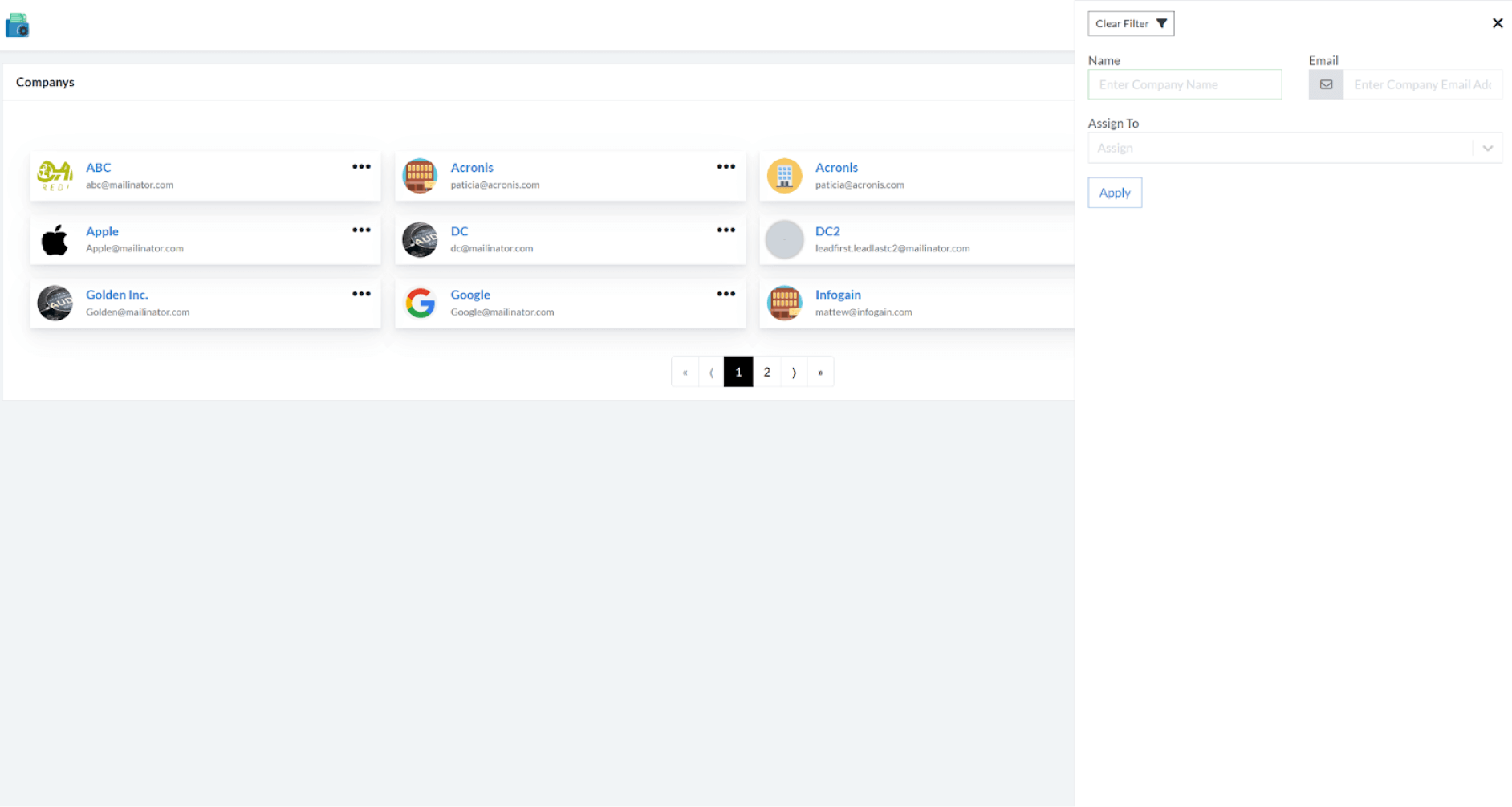Click the Apple company logo
The width and height of the screenshot is (1512, 807).
coord(54,238)
